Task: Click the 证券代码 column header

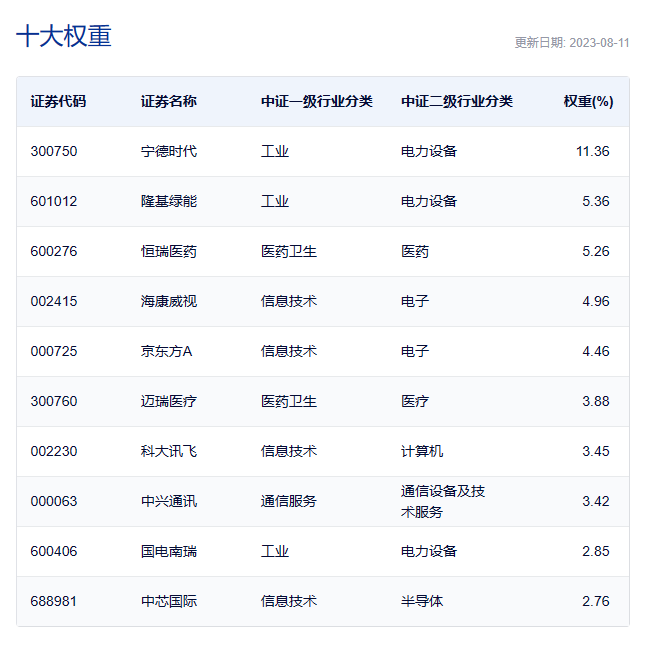Action: pos(58,101)
